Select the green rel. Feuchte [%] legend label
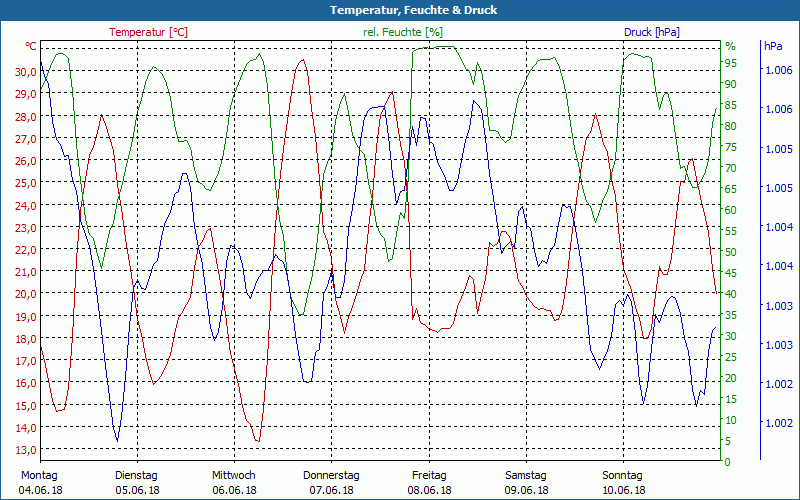The height and width of the screenshot is (500, 800). [403, 32]
